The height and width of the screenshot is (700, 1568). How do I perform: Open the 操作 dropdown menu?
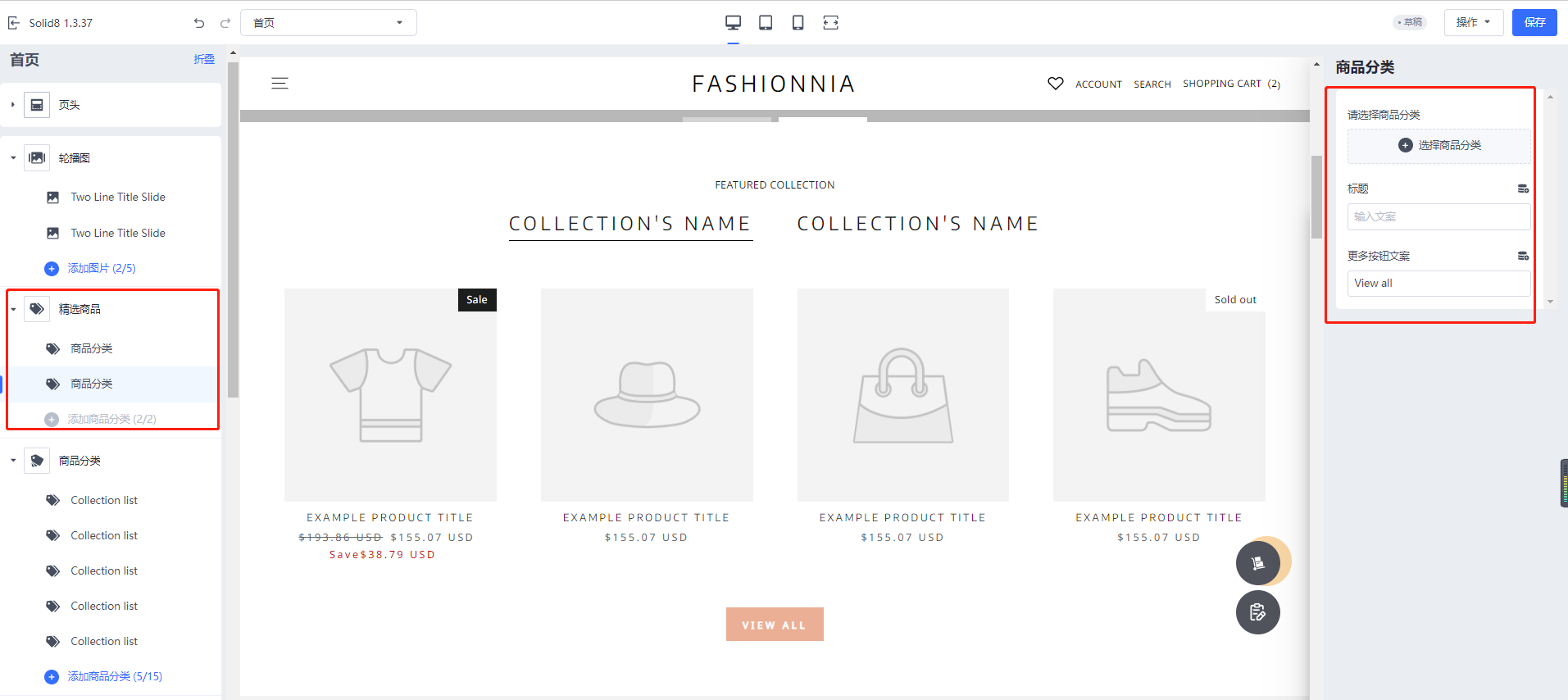point(1473,23)
